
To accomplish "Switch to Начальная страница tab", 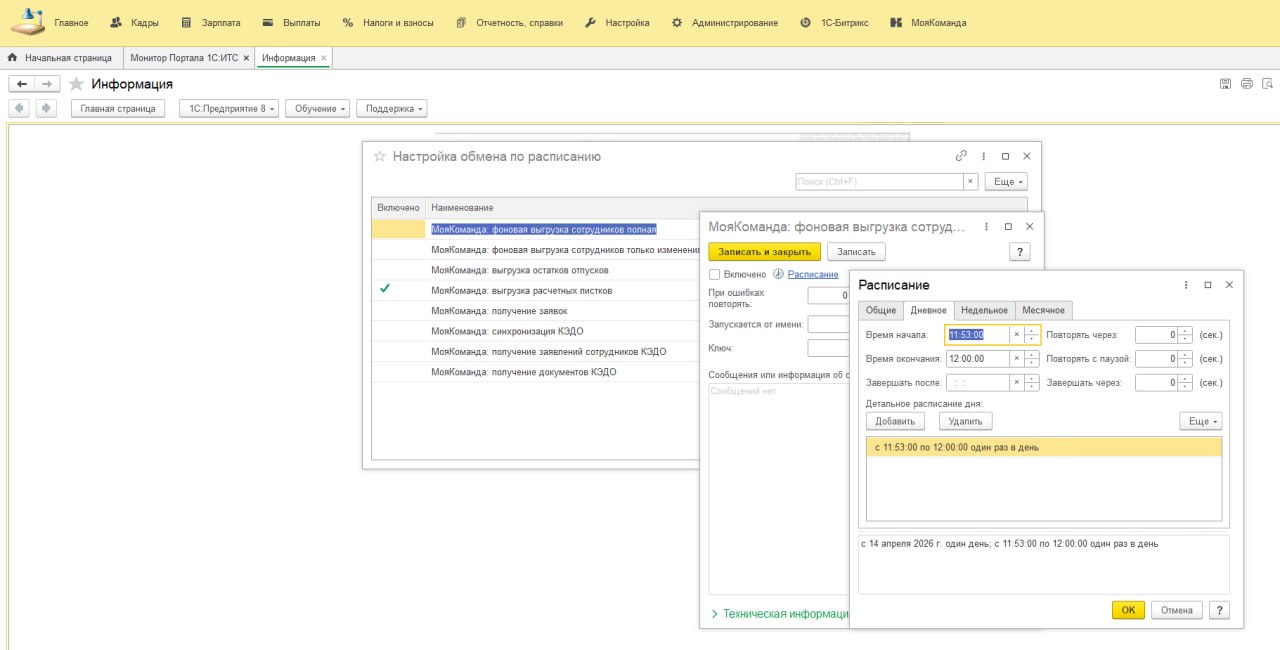I will pos(60,58).
